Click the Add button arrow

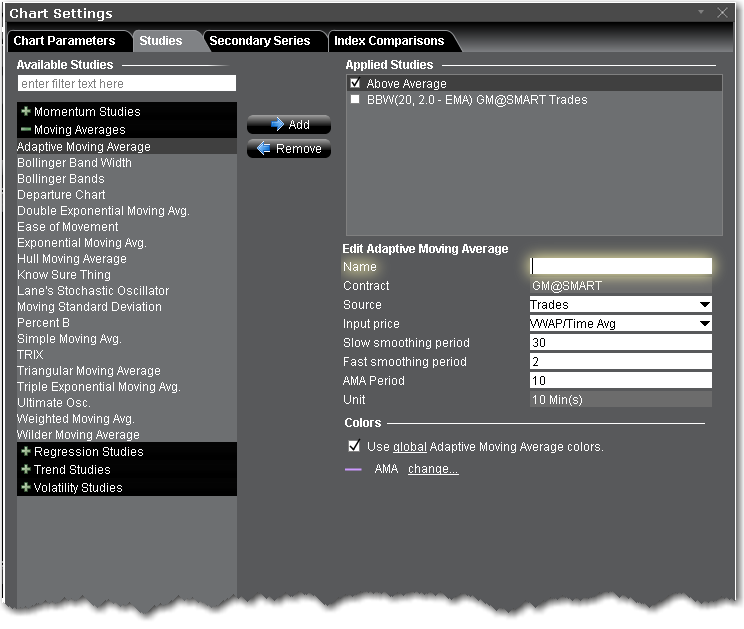tap(277, 125)
